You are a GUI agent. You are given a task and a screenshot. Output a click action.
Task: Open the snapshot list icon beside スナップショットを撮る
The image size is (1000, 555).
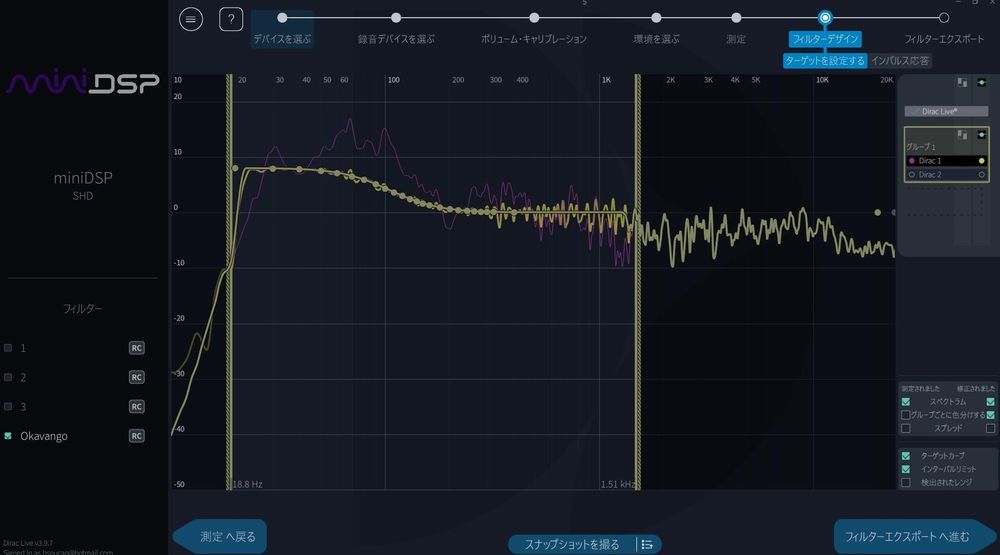click(x=647, y=544)
